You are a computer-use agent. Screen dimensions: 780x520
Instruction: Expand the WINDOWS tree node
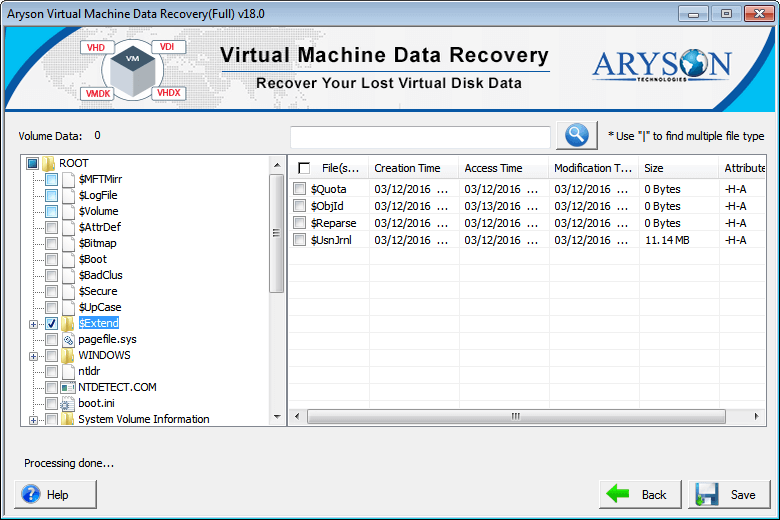(x=33, y=356)
